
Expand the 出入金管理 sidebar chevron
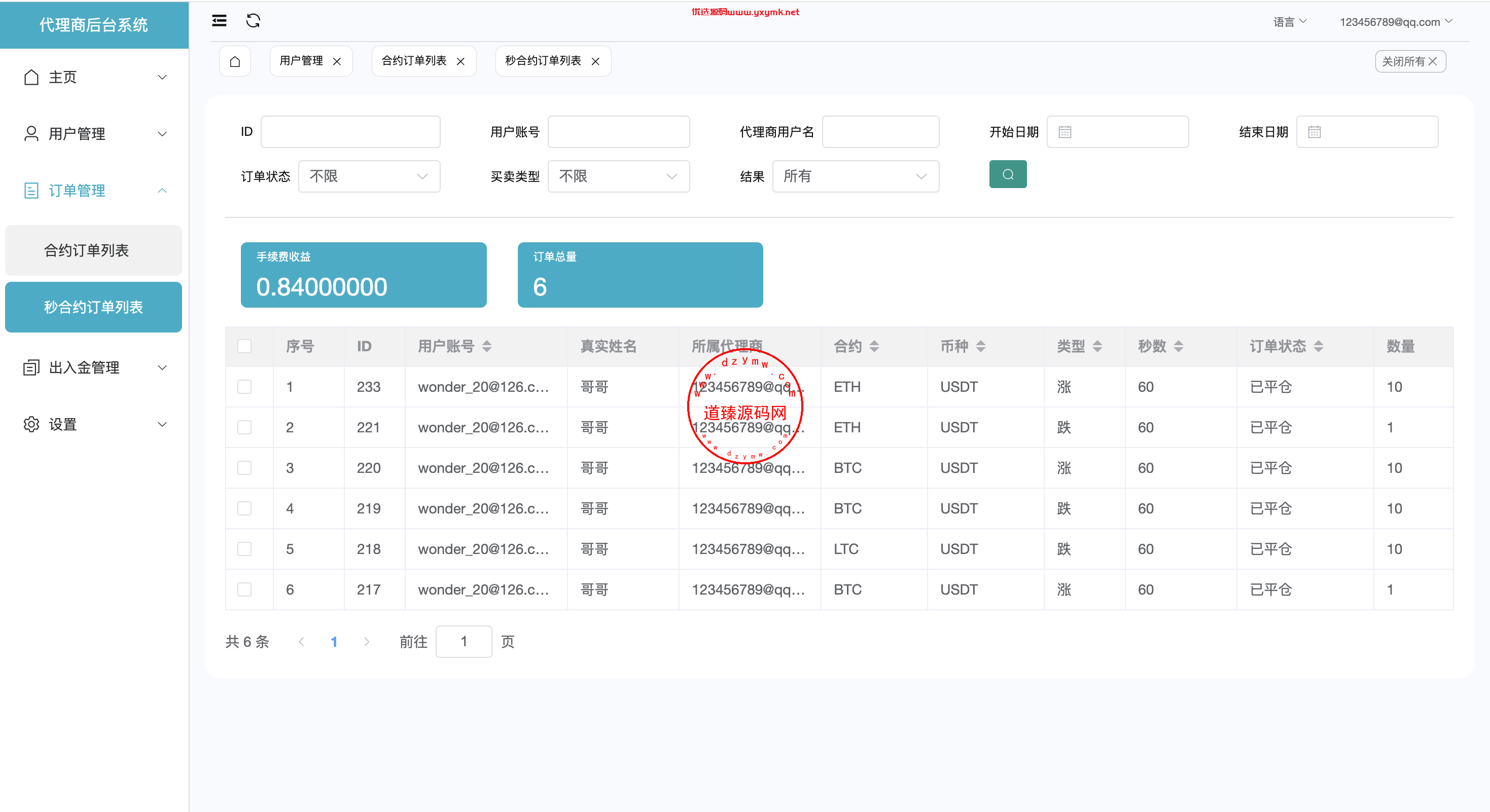pyautogui.click(x=162, y=367)
